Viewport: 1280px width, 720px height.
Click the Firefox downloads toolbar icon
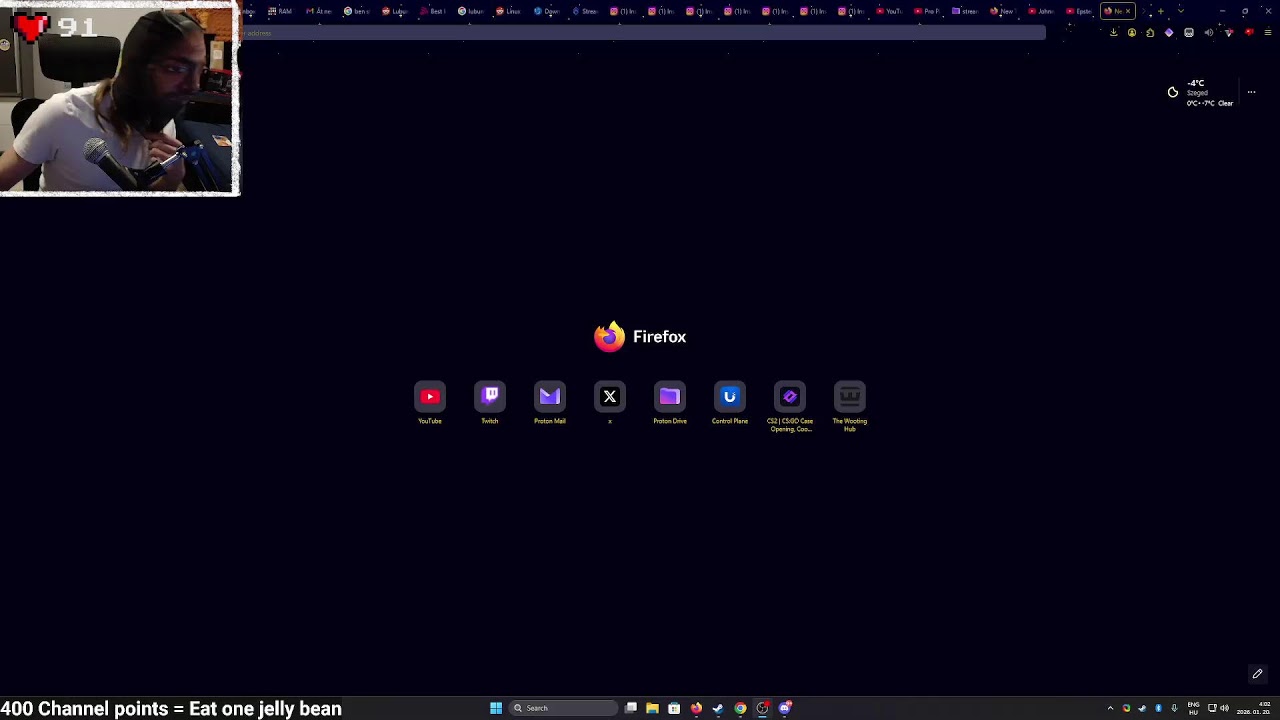coord(1114,33)
